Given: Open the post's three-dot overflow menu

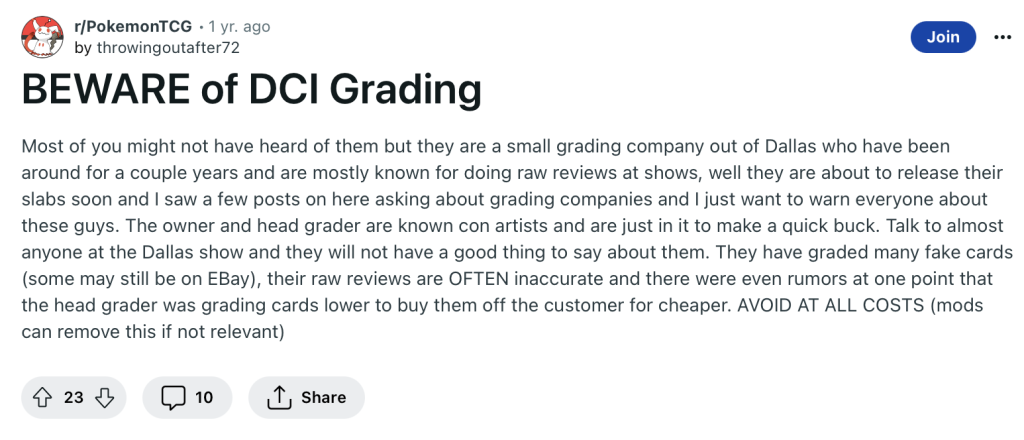Looking at the screenshot, I should pos(1002,37).
